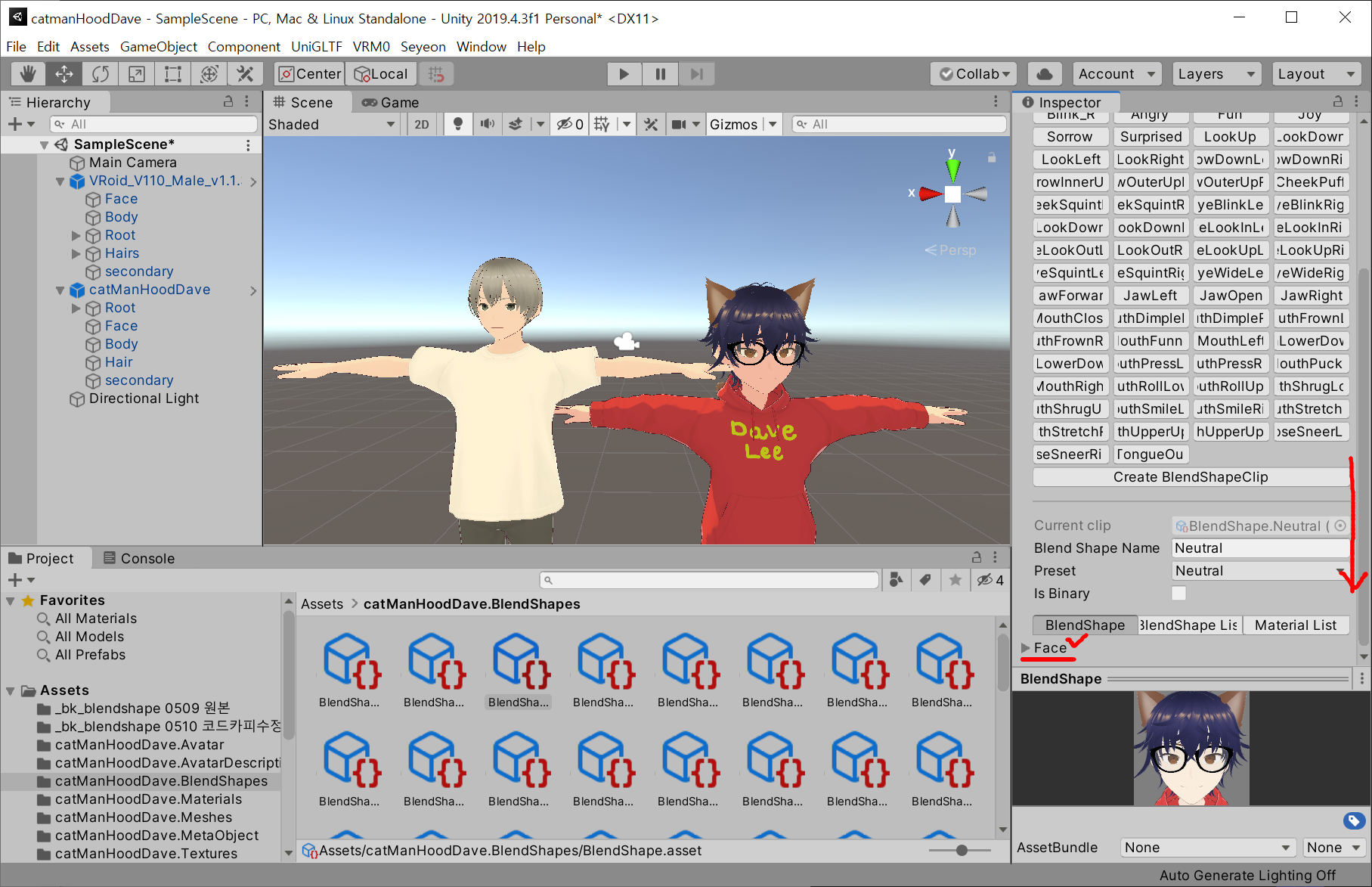Select the Rotate tool

click(100, 74)
